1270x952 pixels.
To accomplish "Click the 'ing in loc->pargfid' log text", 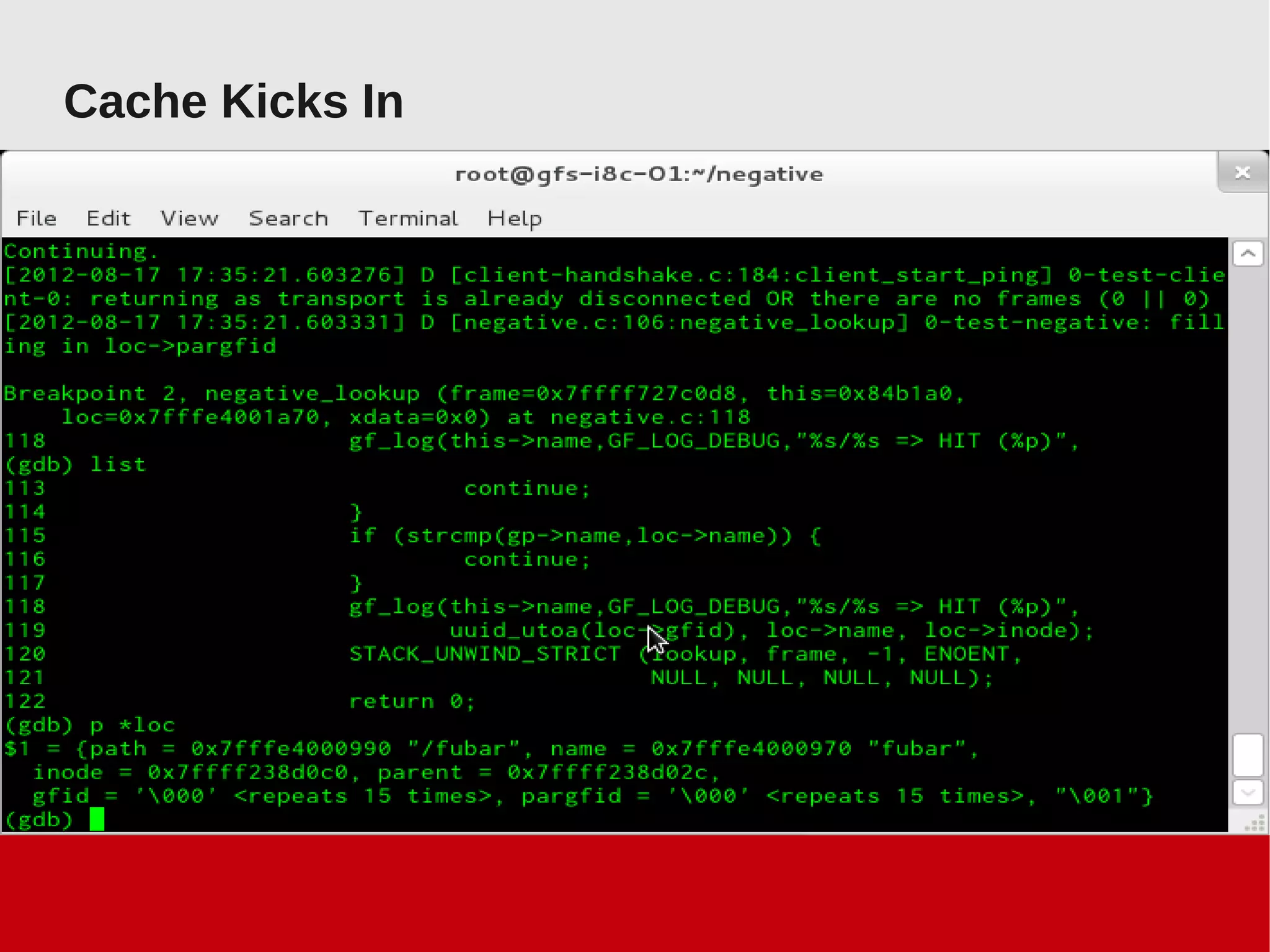I will 140,346.
